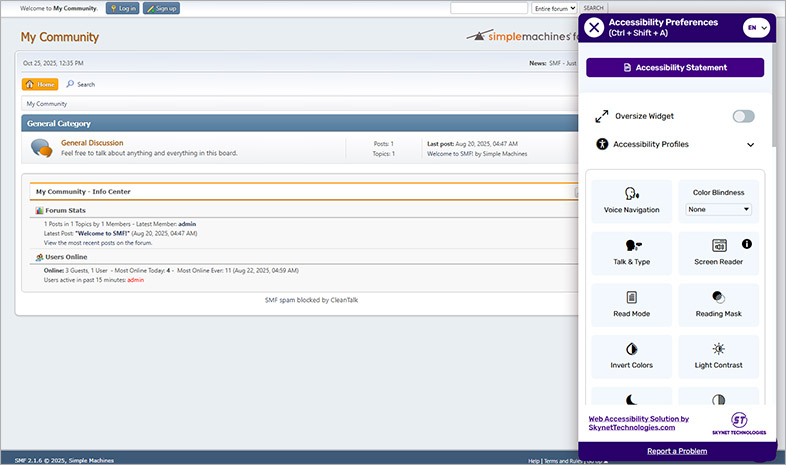
Task: Enable Read Mode
Action: (x=632, y=305)
